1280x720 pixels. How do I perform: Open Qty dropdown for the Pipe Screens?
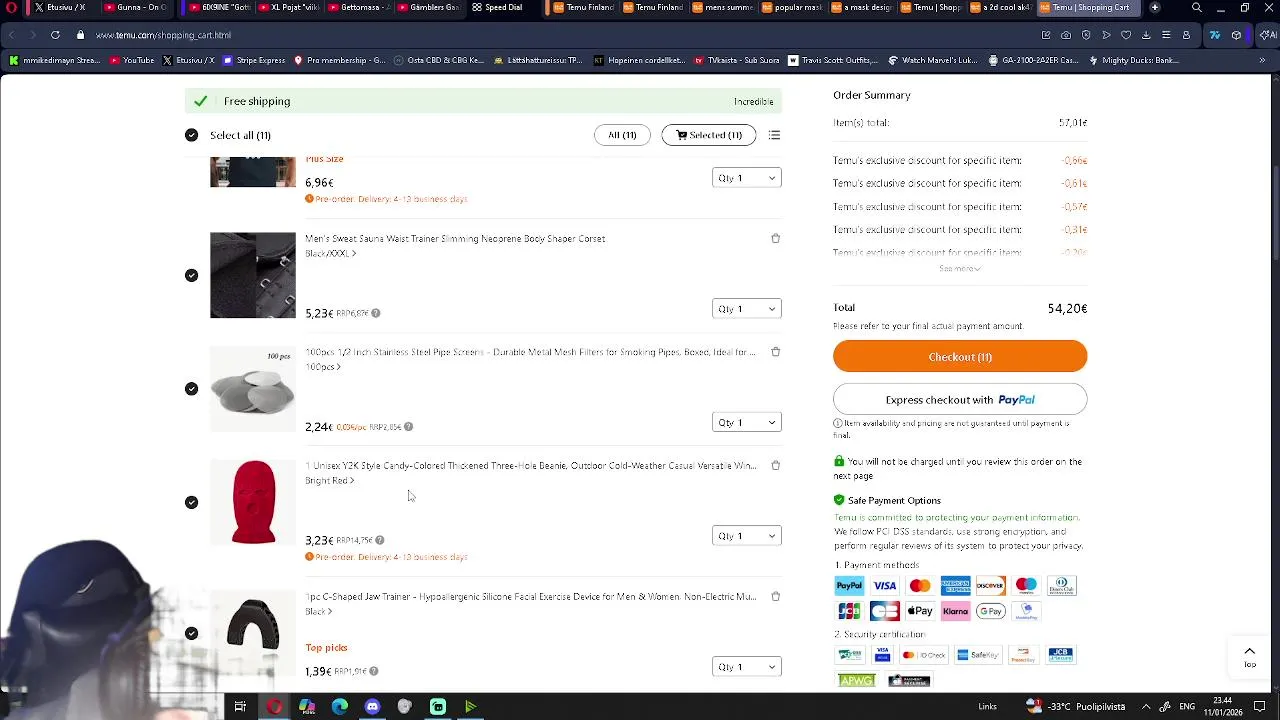point(746,422)
